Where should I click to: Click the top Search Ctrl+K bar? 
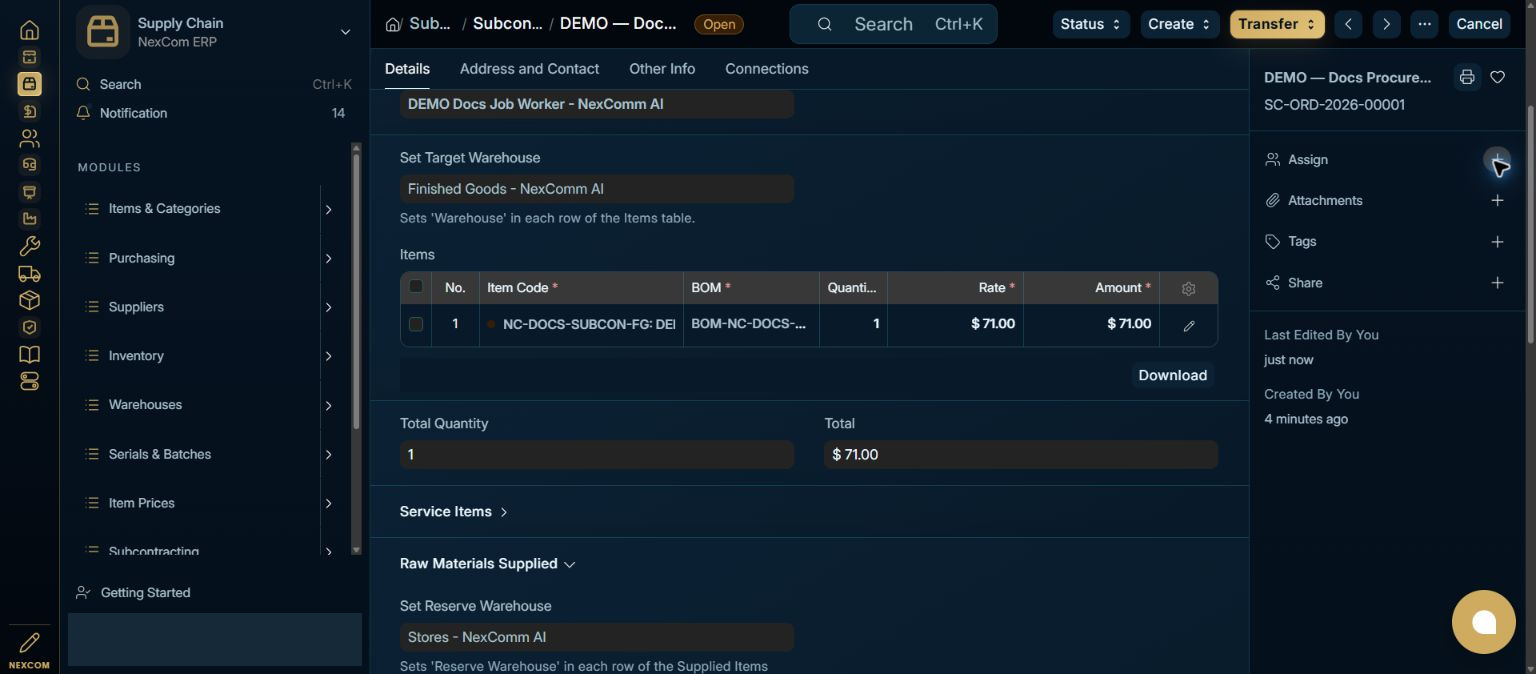893,24
